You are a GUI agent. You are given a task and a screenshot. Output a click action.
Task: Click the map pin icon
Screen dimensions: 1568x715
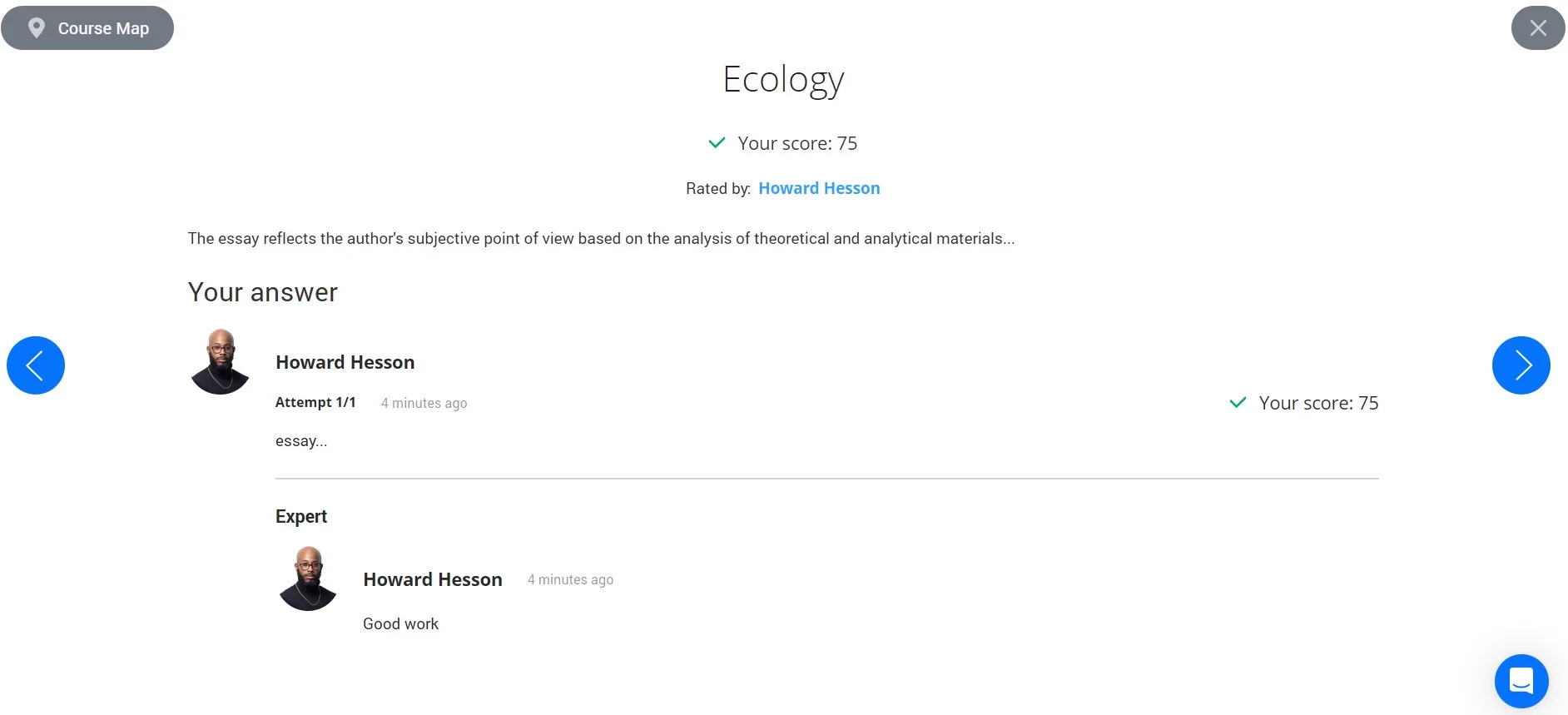[37, 28]
